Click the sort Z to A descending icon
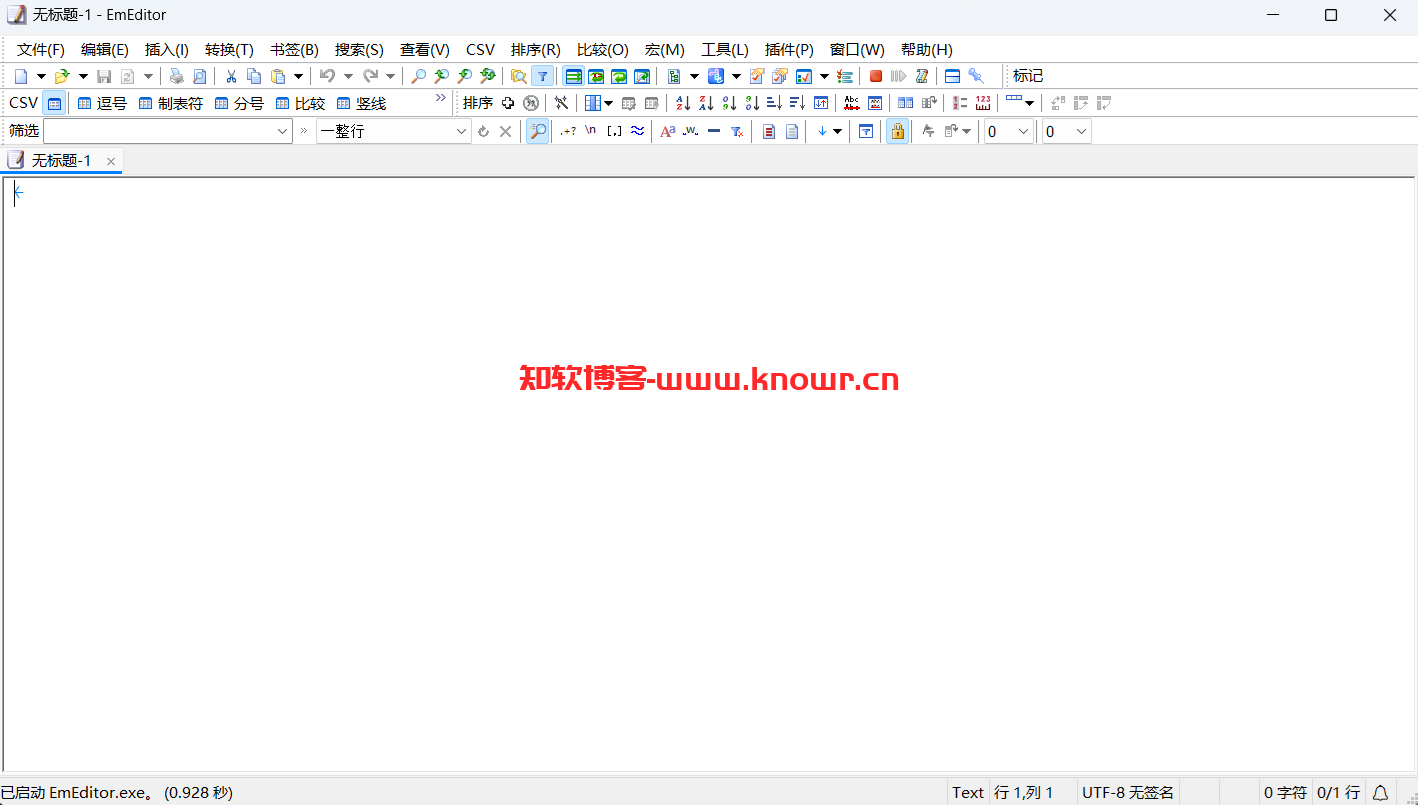Screen dimensions: 1418x805 [x=706, y=103]
